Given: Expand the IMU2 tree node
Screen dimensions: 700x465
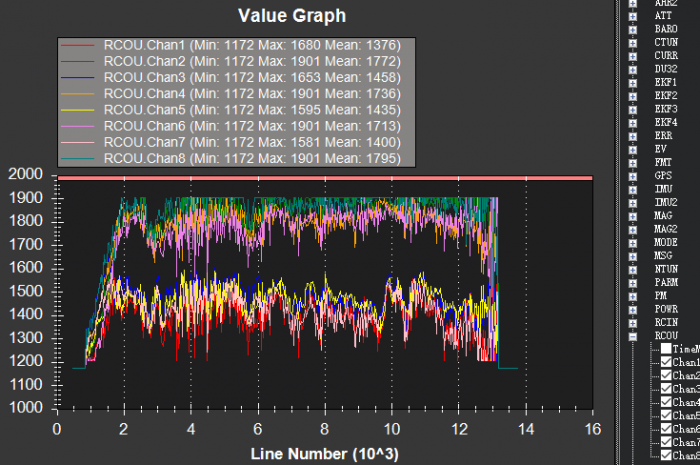Looking at the screenshot, I should point(633,202).
